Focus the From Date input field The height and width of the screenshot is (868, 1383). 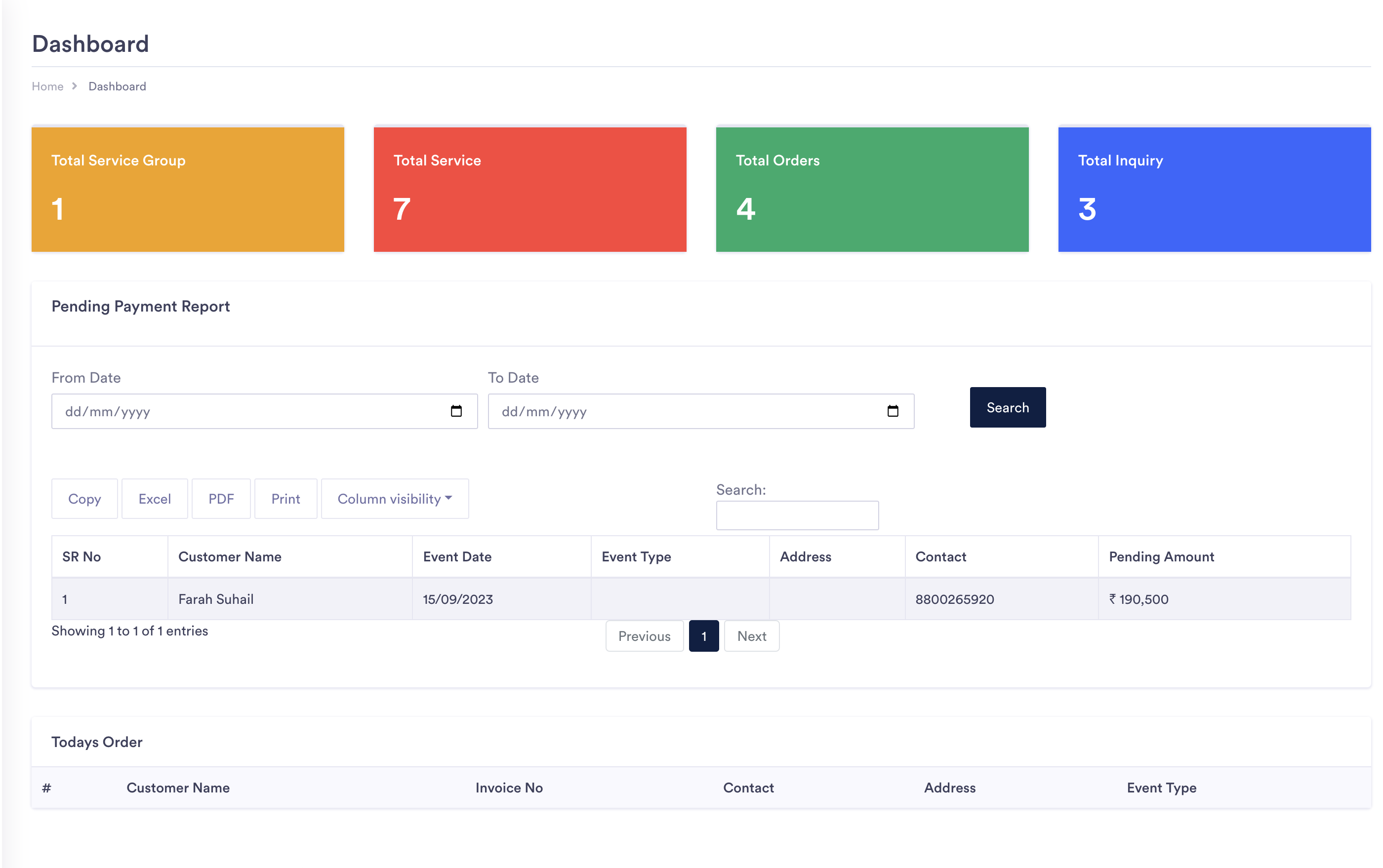coord(264,411)
